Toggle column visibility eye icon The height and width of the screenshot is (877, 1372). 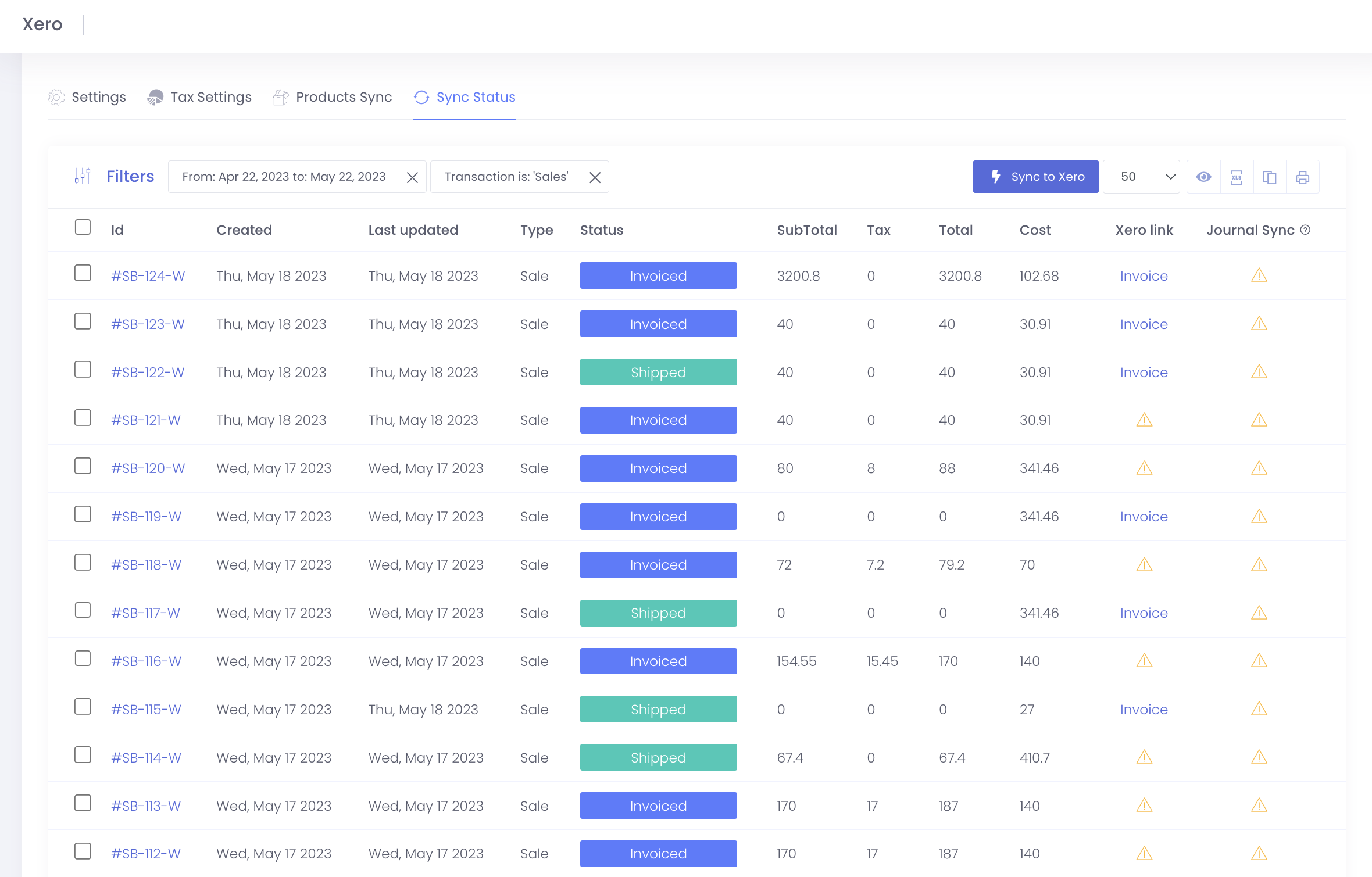point(1203,177)
